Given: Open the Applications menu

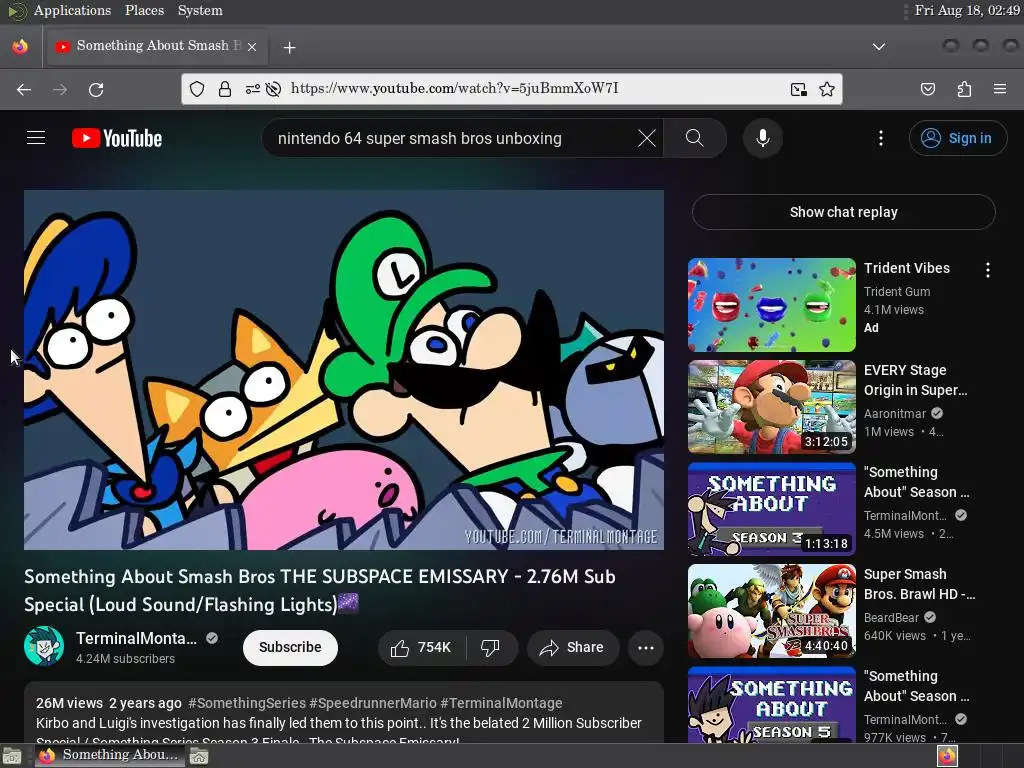Looking at the screenshot, I should coord(72,10).
